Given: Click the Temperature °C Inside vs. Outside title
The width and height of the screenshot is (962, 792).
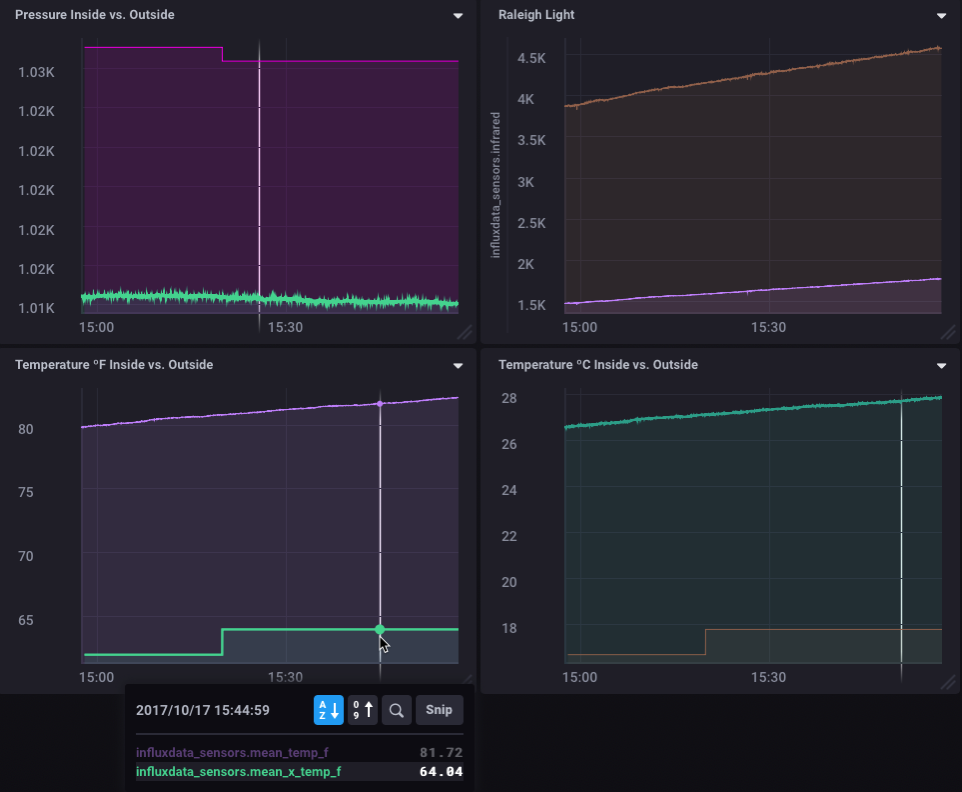Looking at the screenshot, I should [598, 365].
